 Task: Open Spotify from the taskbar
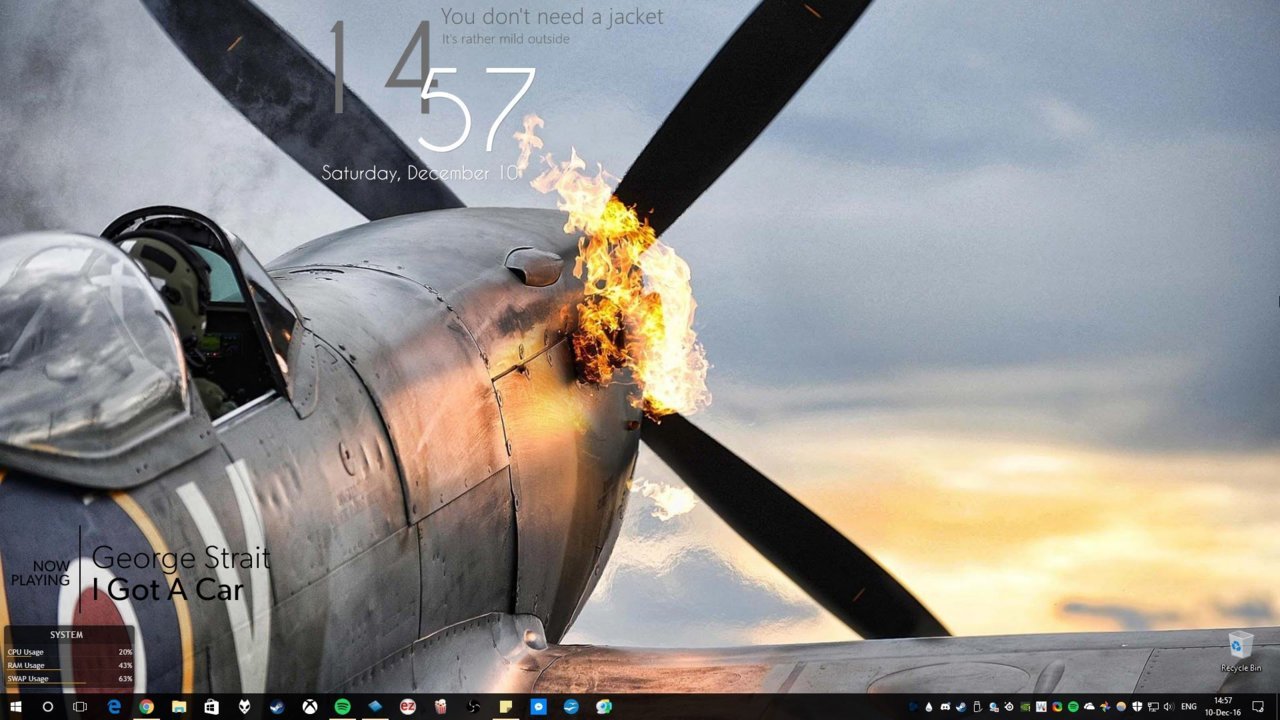point(342,707)
